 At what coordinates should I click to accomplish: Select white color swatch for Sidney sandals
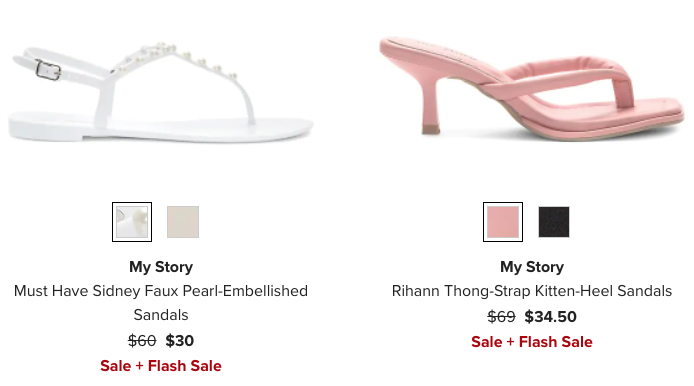[x=132, y=222]
